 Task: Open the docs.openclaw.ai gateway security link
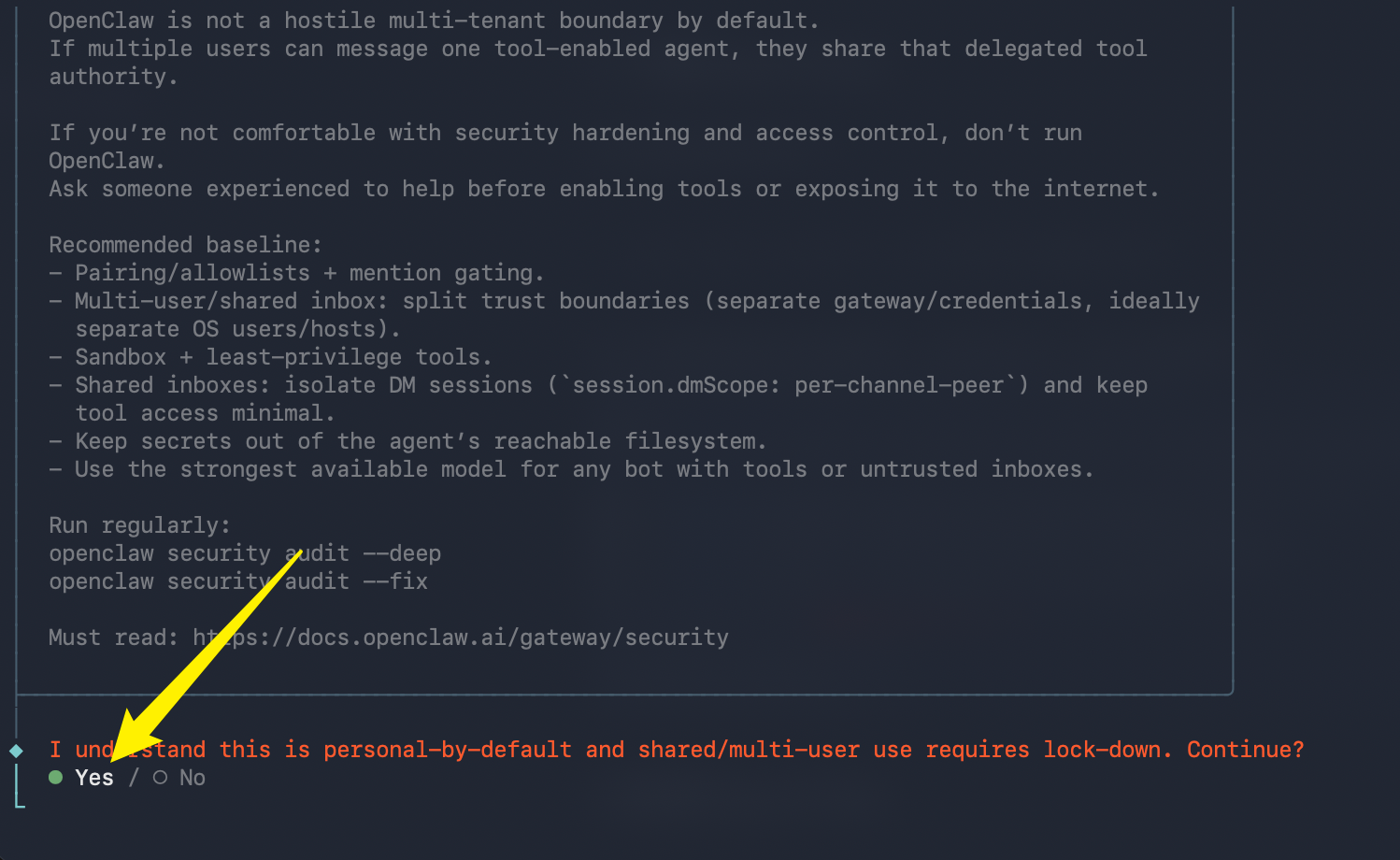(461, 638)
